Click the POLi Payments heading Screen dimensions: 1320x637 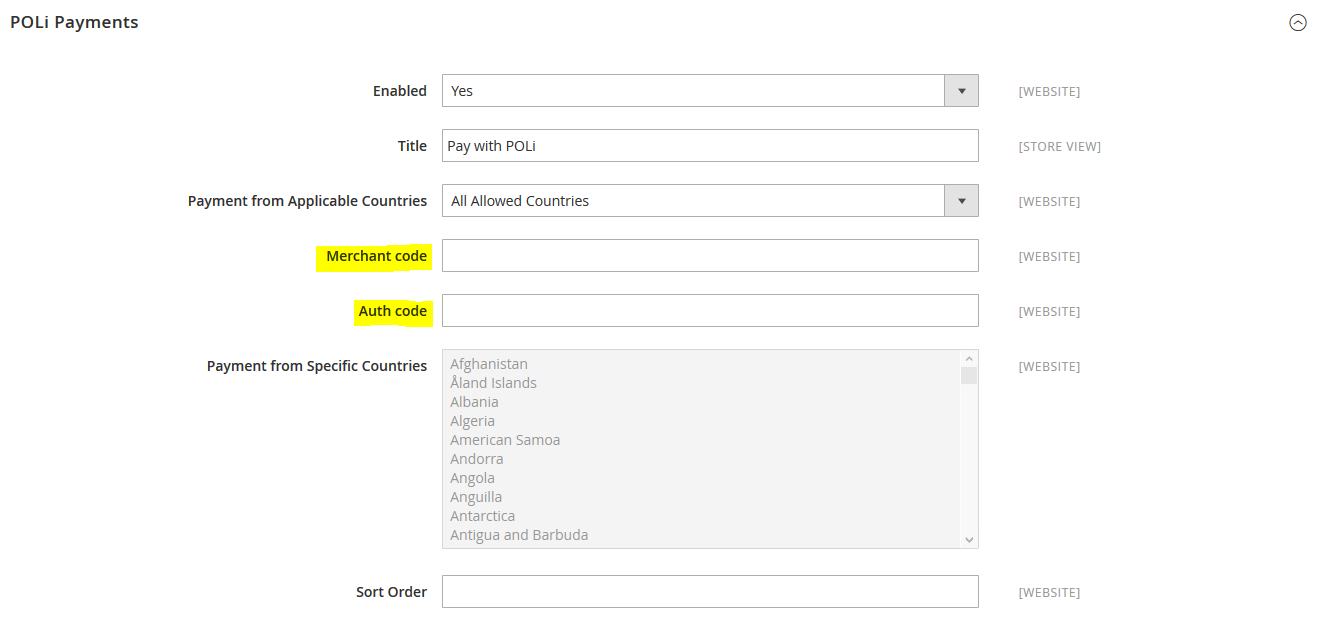[74, 22]
